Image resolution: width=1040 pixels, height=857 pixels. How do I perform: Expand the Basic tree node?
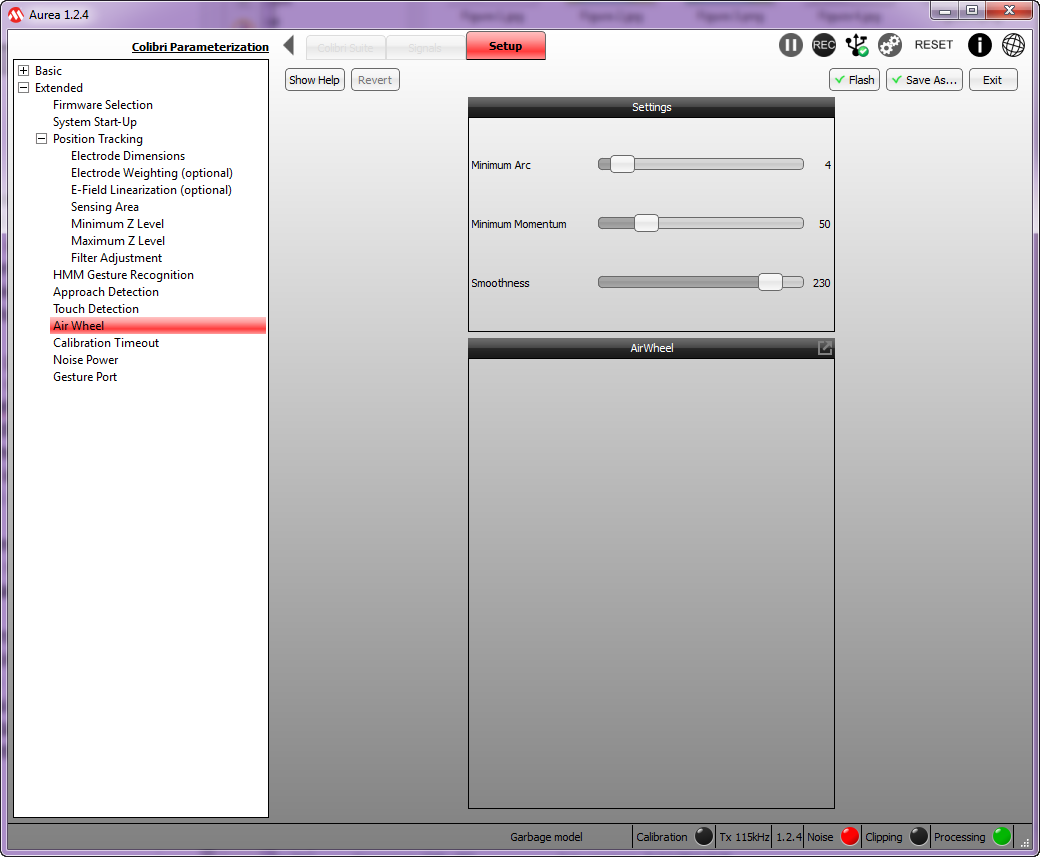pos(24,71)
